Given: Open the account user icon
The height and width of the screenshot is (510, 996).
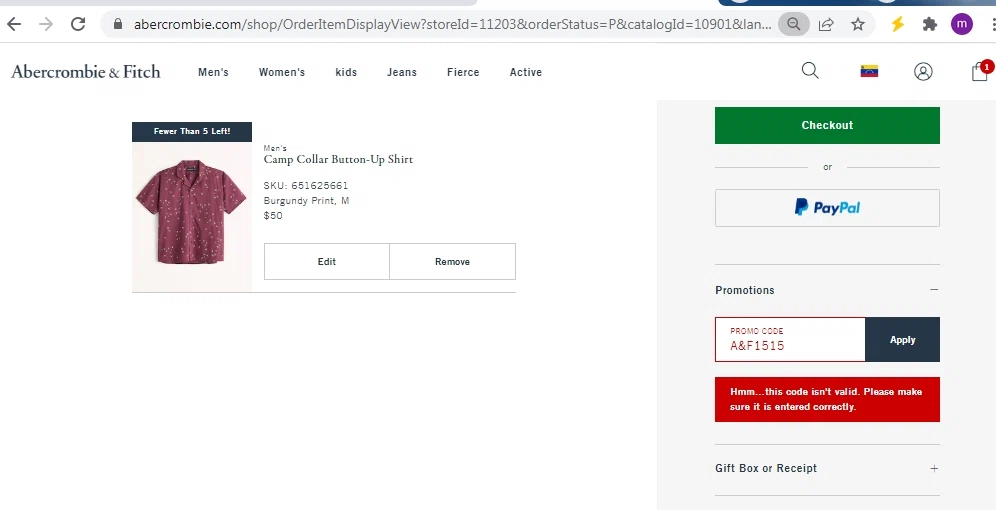Looking at the screenshot, I should (923, 72).
